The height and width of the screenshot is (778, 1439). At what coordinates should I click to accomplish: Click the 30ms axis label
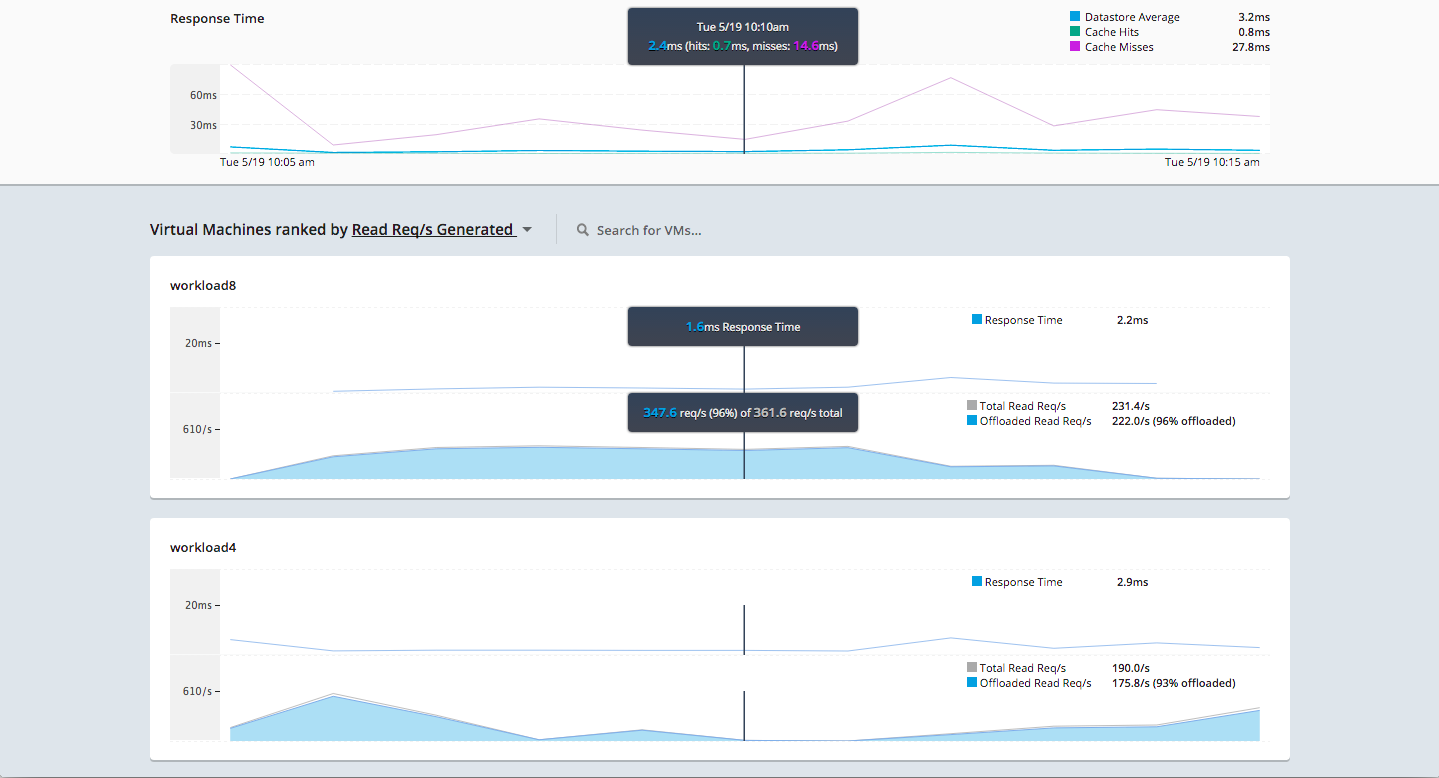pyautogui.click(x=203, y=125)
